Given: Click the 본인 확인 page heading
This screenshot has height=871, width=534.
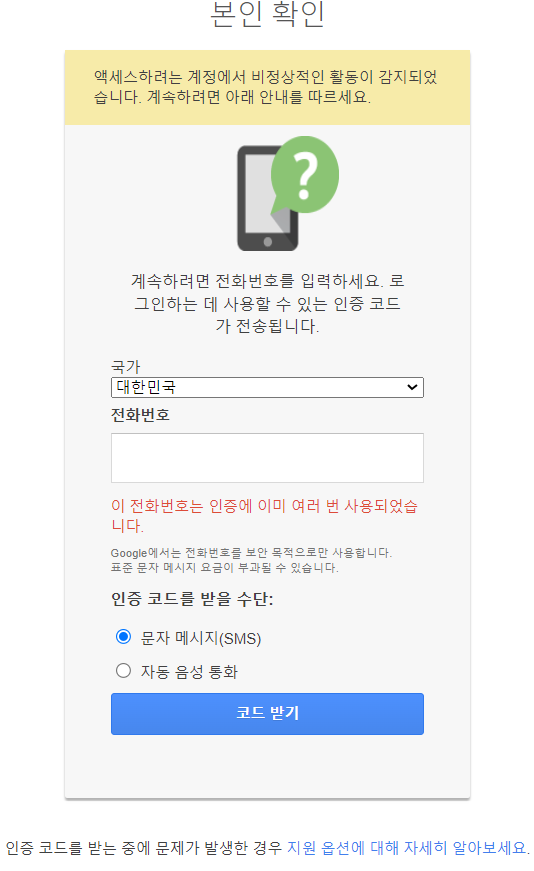Looking at the screenshot, I should 267,14.
